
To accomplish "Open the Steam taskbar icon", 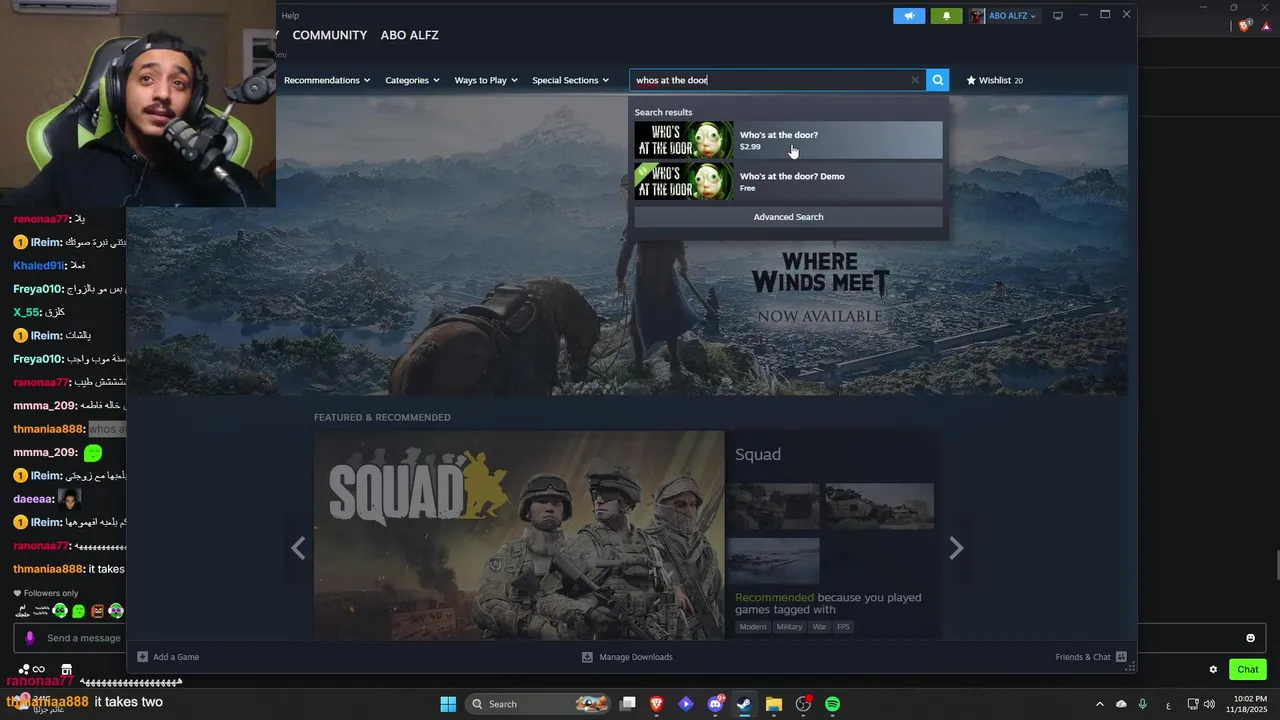I will 744,704.
